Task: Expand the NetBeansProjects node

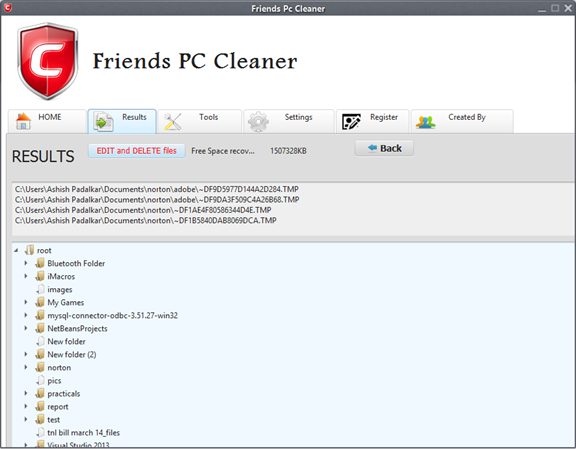Action: coord(26,328)
